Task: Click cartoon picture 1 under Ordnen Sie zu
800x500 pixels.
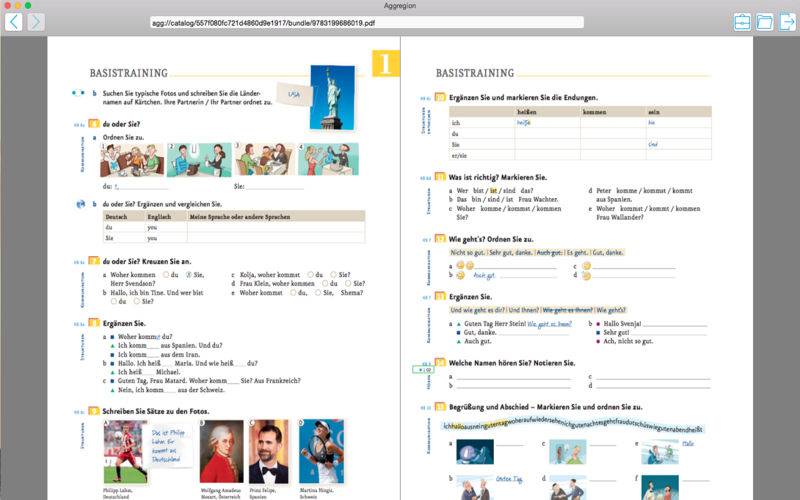Action: pyautogui.click(x=132, y=160)
